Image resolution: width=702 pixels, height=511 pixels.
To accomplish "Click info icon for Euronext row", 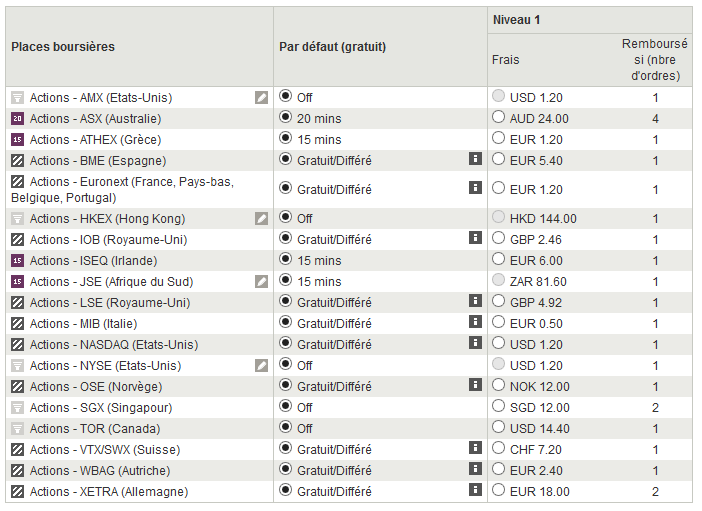I will click(x=475, y=188).
